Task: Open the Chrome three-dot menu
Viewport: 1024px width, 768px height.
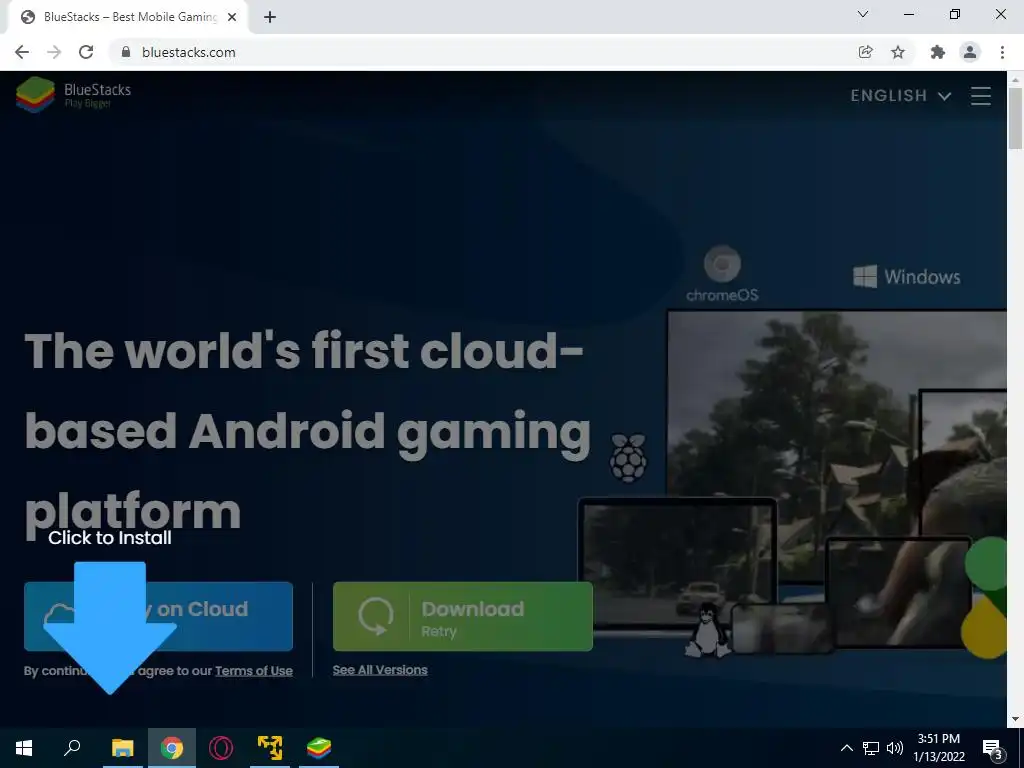Action: 1002,52
